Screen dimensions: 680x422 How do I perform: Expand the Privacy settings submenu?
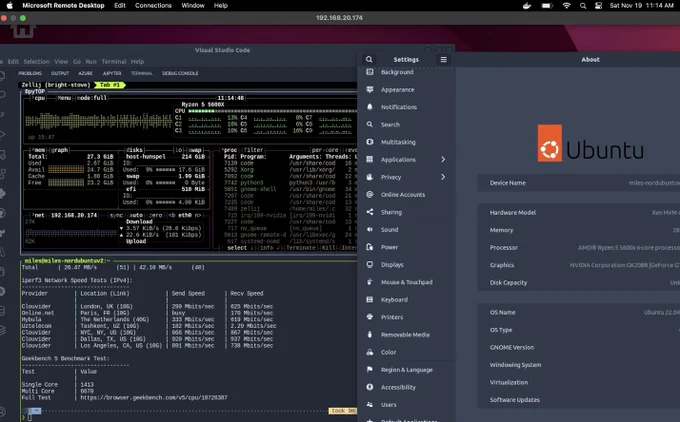(443, 177)
